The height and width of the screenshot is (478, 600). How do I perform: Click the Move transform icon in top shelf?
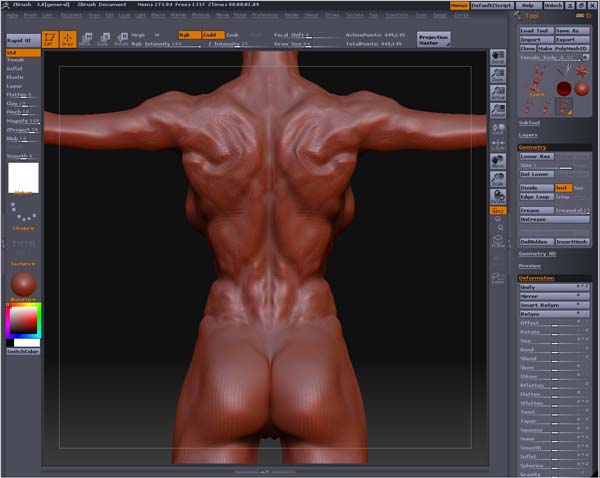[x=87, y=38]
